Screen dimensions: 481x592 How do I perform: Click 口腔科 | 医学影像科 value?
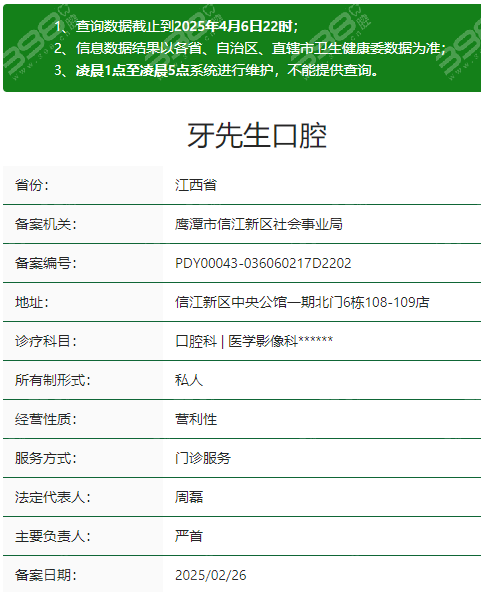coord(254,341)
